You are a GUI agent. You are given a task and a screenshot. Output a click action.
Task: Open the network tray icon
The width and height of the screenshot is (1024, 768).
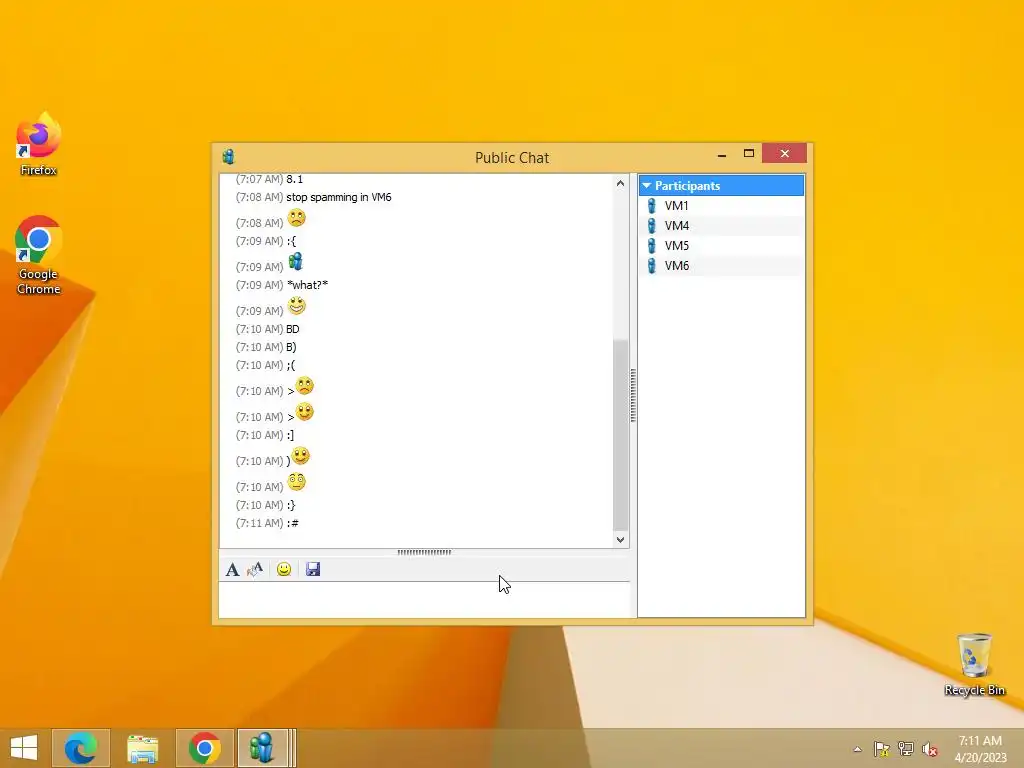point(906,749)
